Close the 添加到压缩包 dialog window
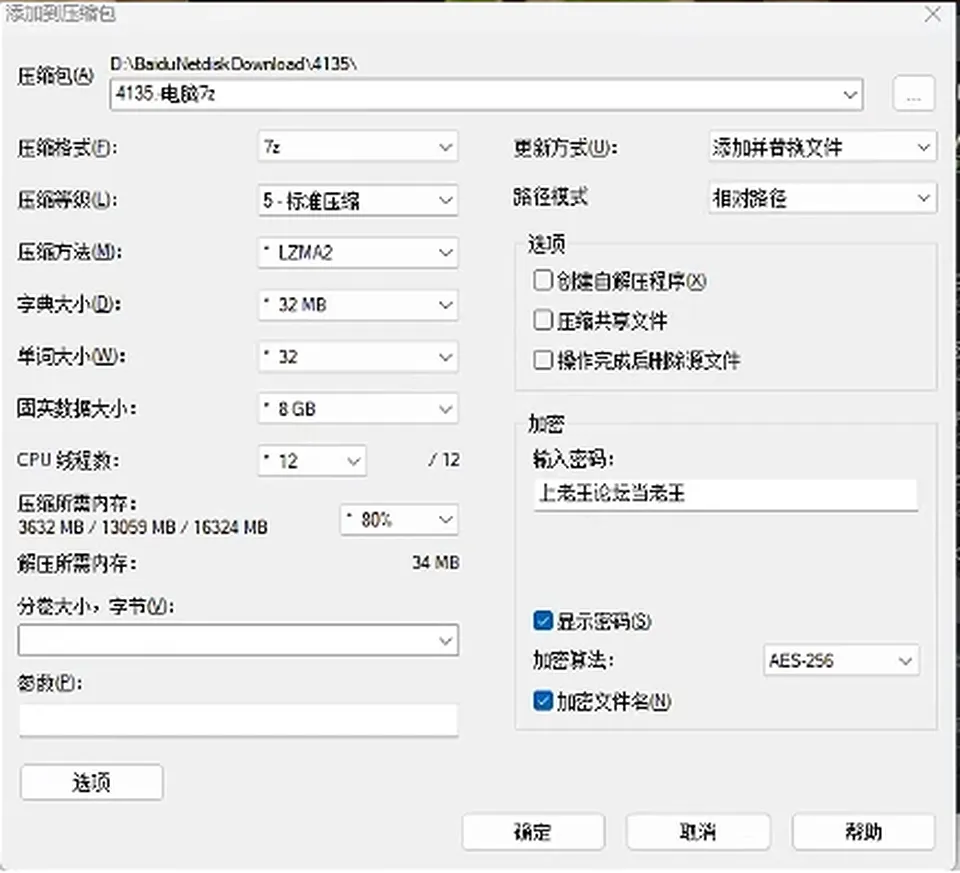The height and width of the screenshot is (873, 960). pyautogui.click(x=933, y=14)
